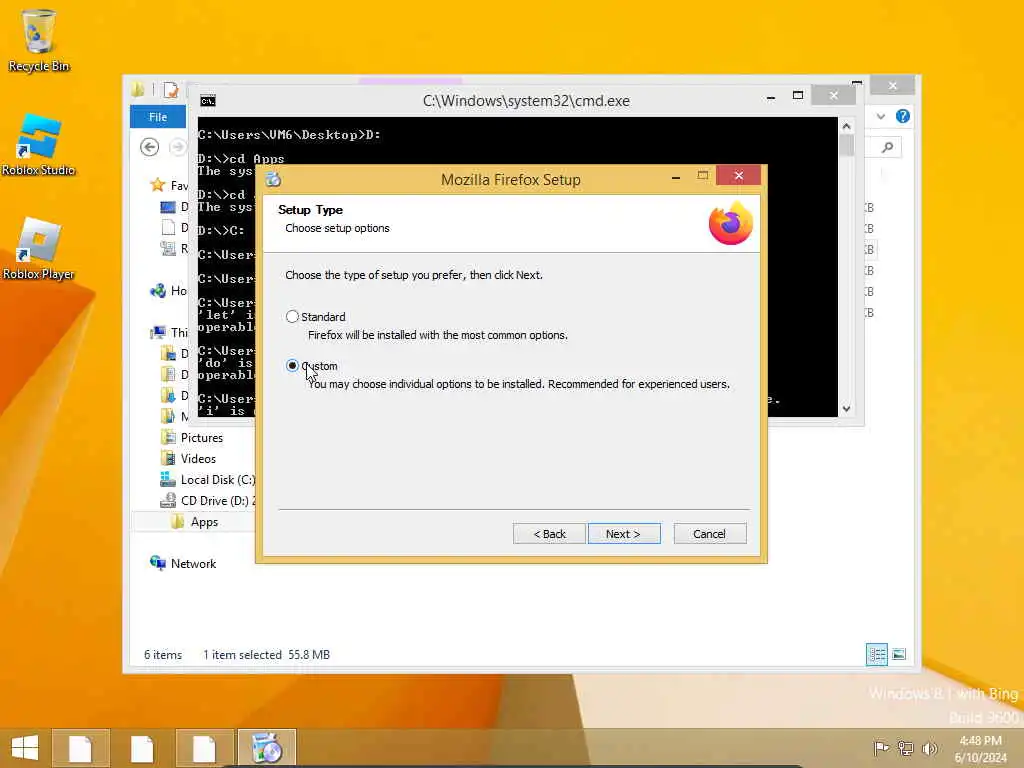Open the network tray icon
Screen dimensions: 1024x768
(x=905, y=748)
